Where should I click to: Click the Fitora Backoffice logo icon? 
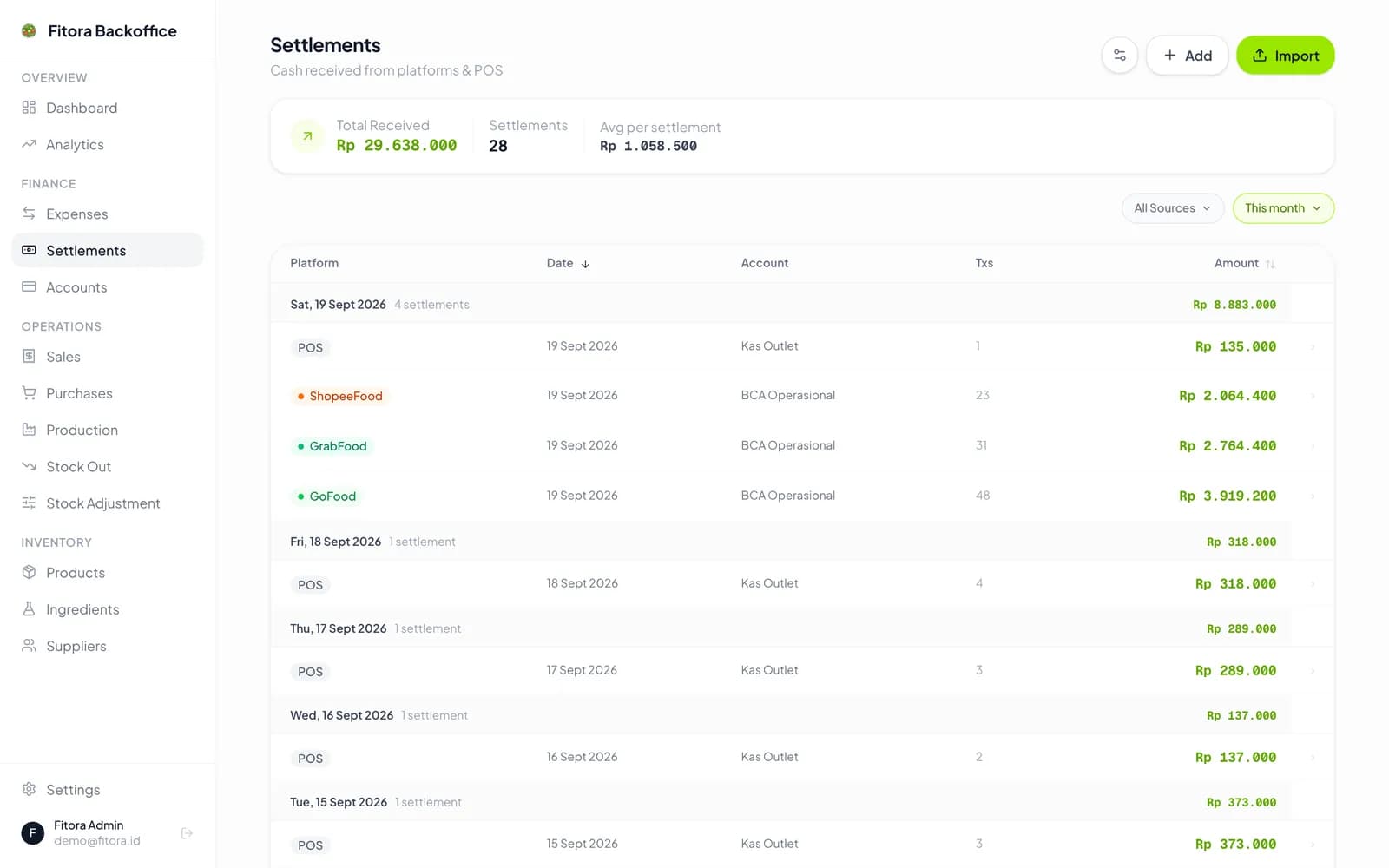(x=29, y=30)
